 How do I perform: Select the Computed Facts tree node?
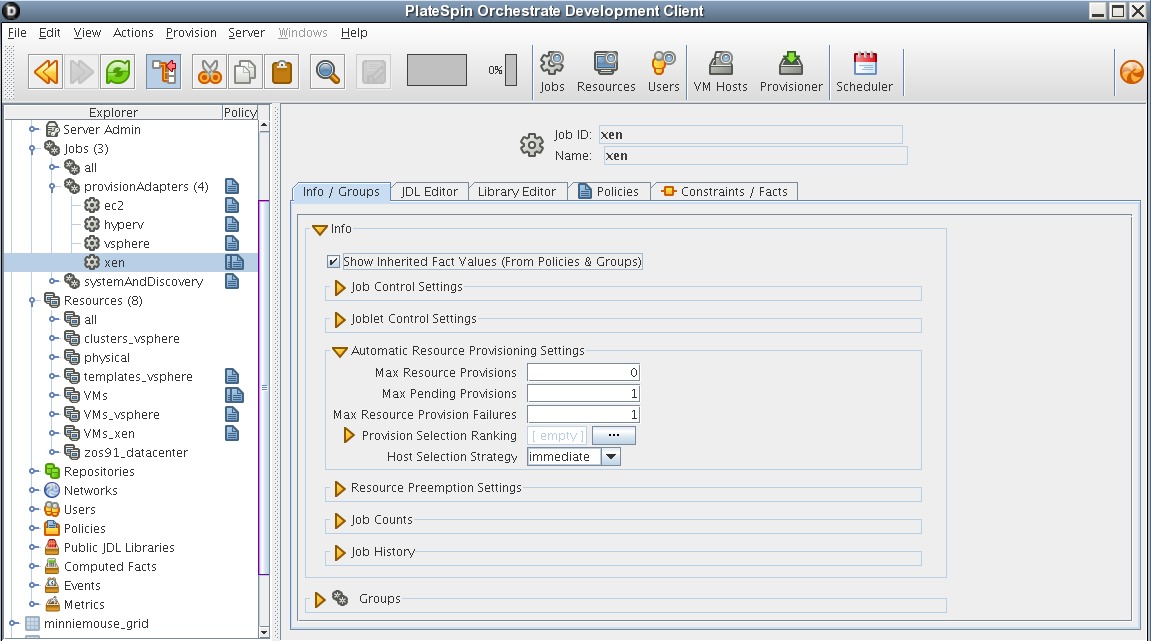(110, 567)
